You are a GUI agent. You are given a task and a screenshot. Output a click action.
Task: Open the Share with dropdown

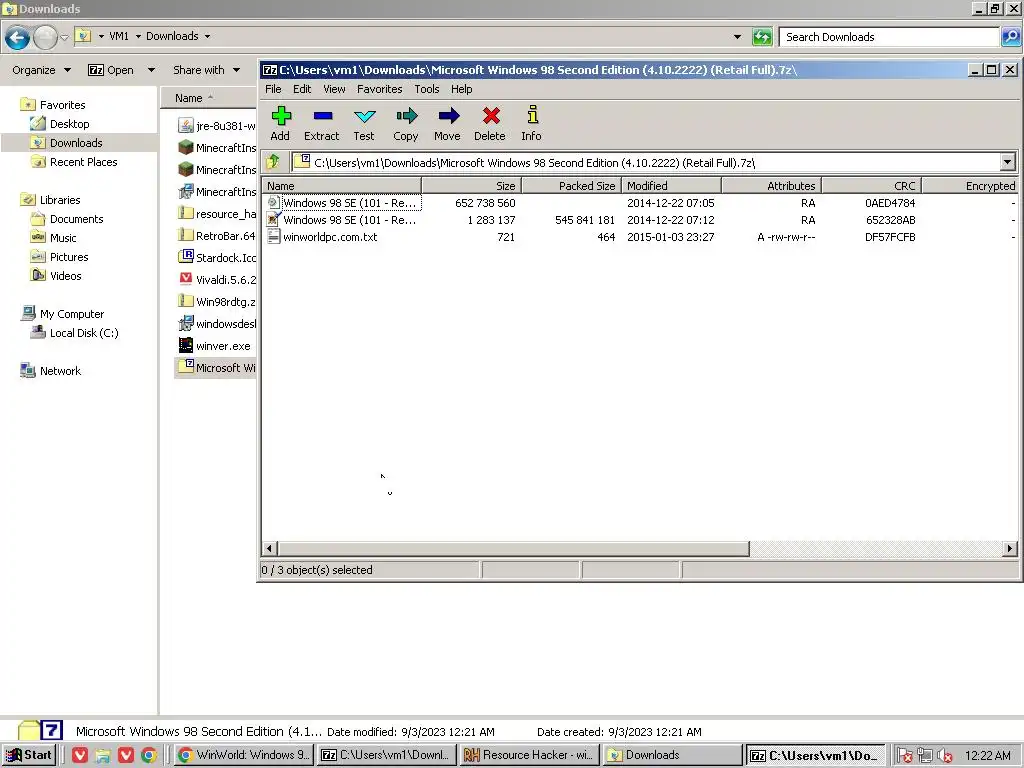coord(206,70)
